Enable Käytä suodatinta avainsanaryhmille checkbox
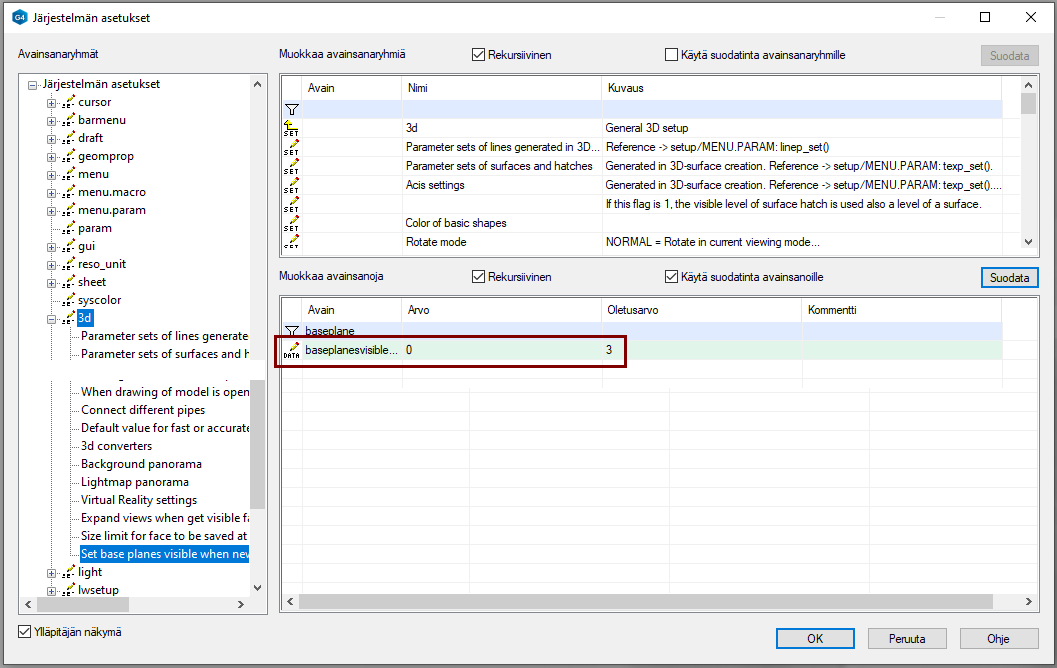Viewport: 1057px width, 668px height. tap(672, 55)
